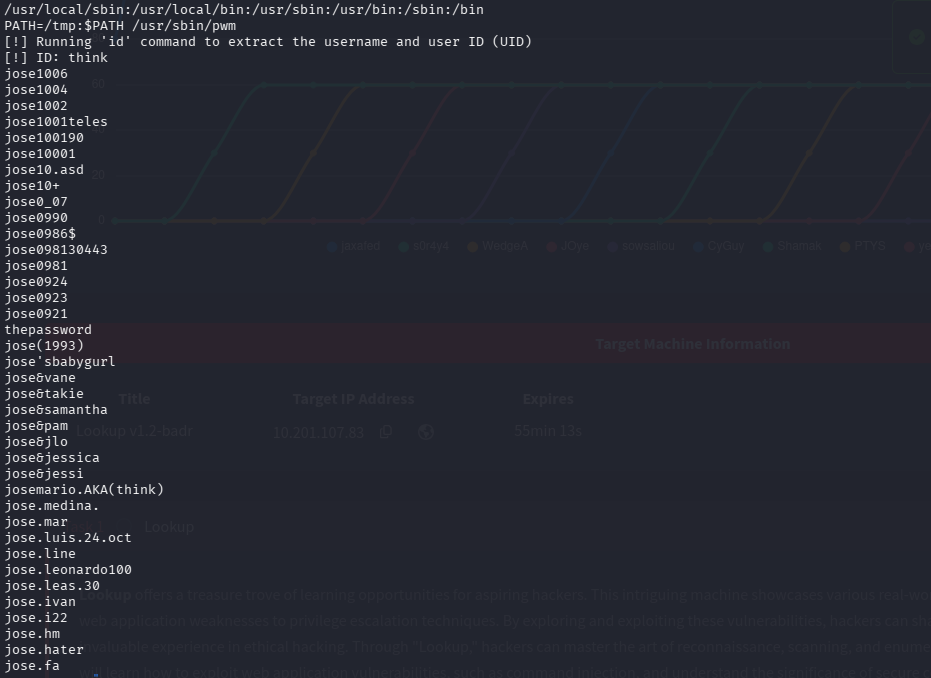Click the 'thepassword' line in terminal output

click(48, 330)
